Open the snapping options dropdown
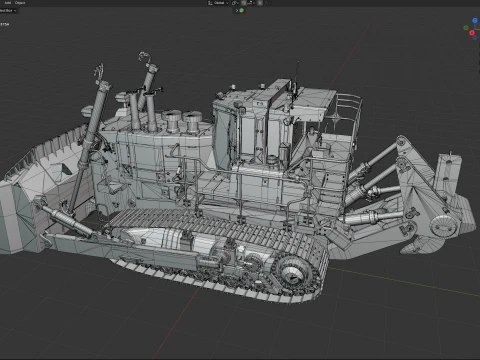Image resolution: width=480 pixels, height=360 pixels. (251, 3)
